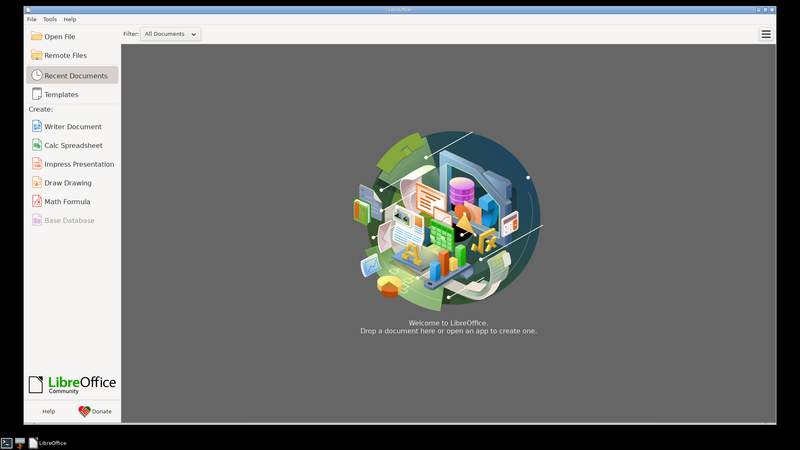Click the Open File folder icon
The width and height of the screenshot is (800, 450).
coord(36,36)
